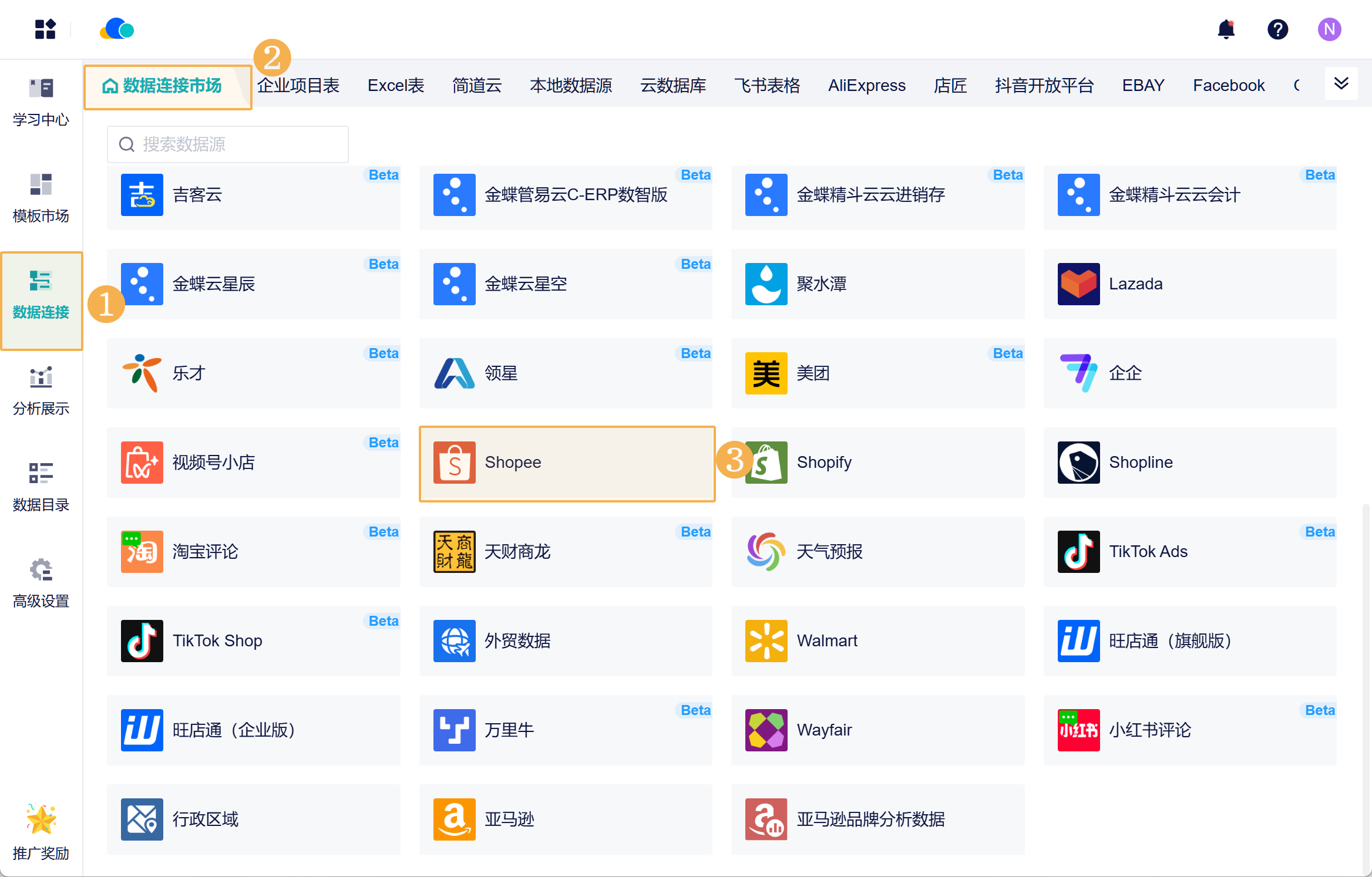Screen dimensions: 1372x877
Task: Choose the Walmart connector tile
Action: (x=877, y=641)
